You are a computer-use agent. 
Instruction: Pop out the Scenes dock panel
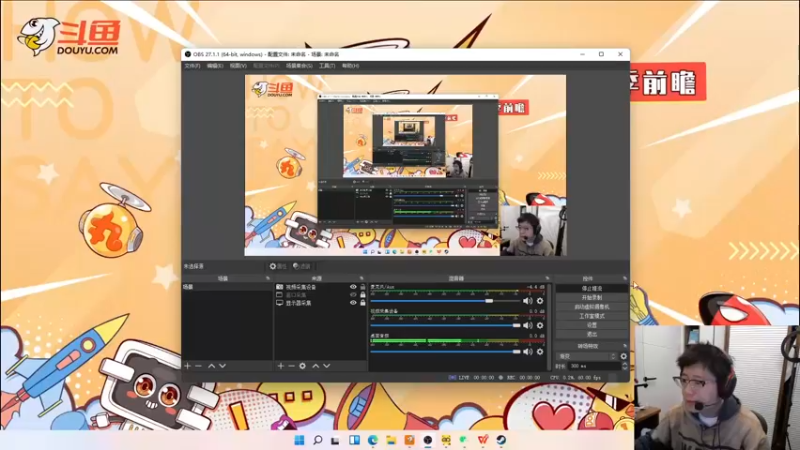[x=268, y=279]
